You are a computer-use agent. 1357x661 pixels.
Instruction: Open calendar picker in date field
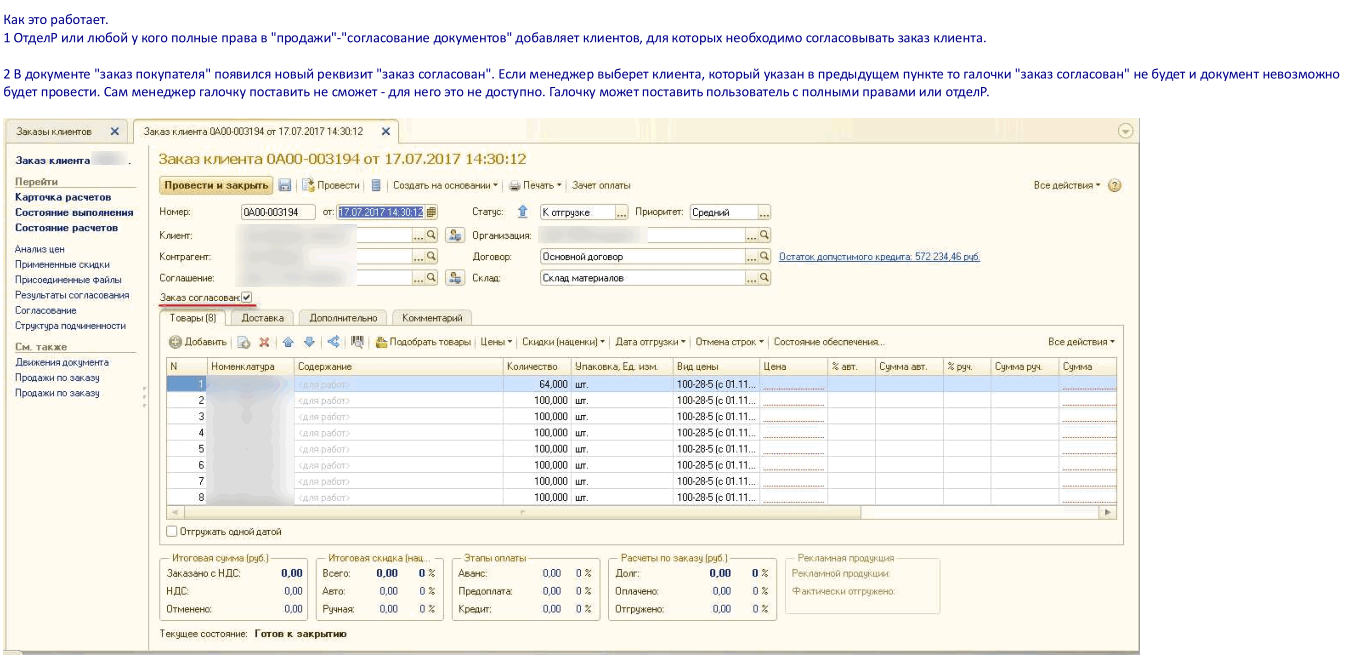pyautogui.click(x=431, y=212)
